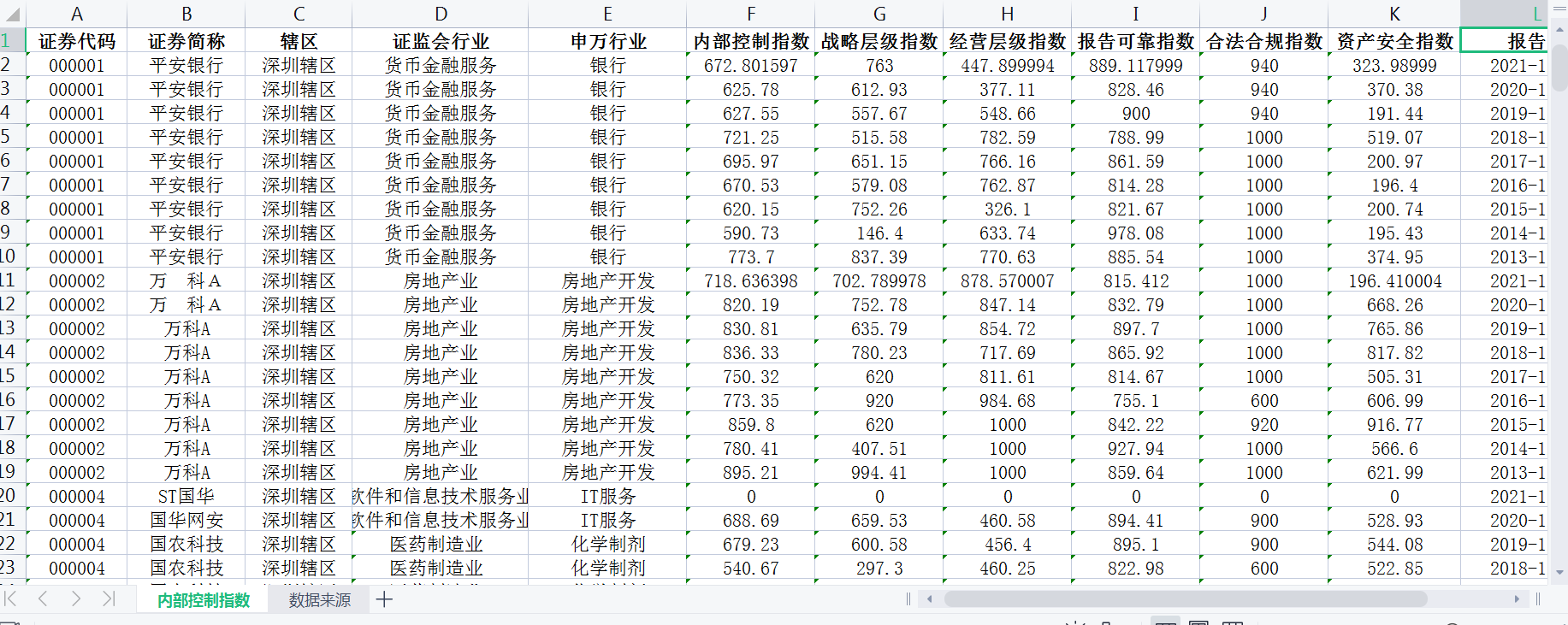Click the 平安银行 cell in row 2
The width and height of the screenshot is (1568, 625).
click(x=186, y=65)
